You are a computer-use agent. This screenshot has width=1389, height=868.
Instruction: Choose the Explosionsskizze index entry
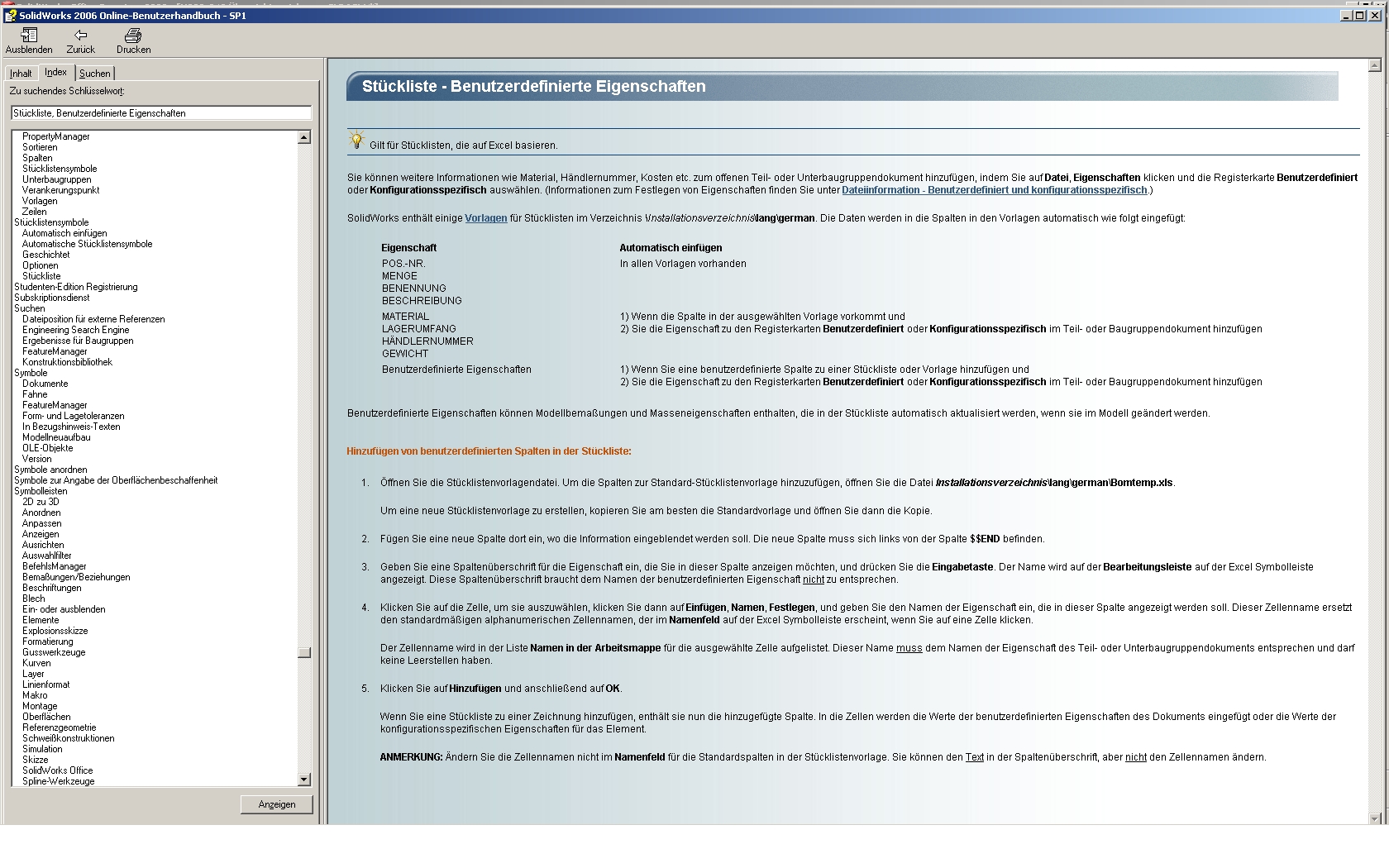click(x=55, y=631)
